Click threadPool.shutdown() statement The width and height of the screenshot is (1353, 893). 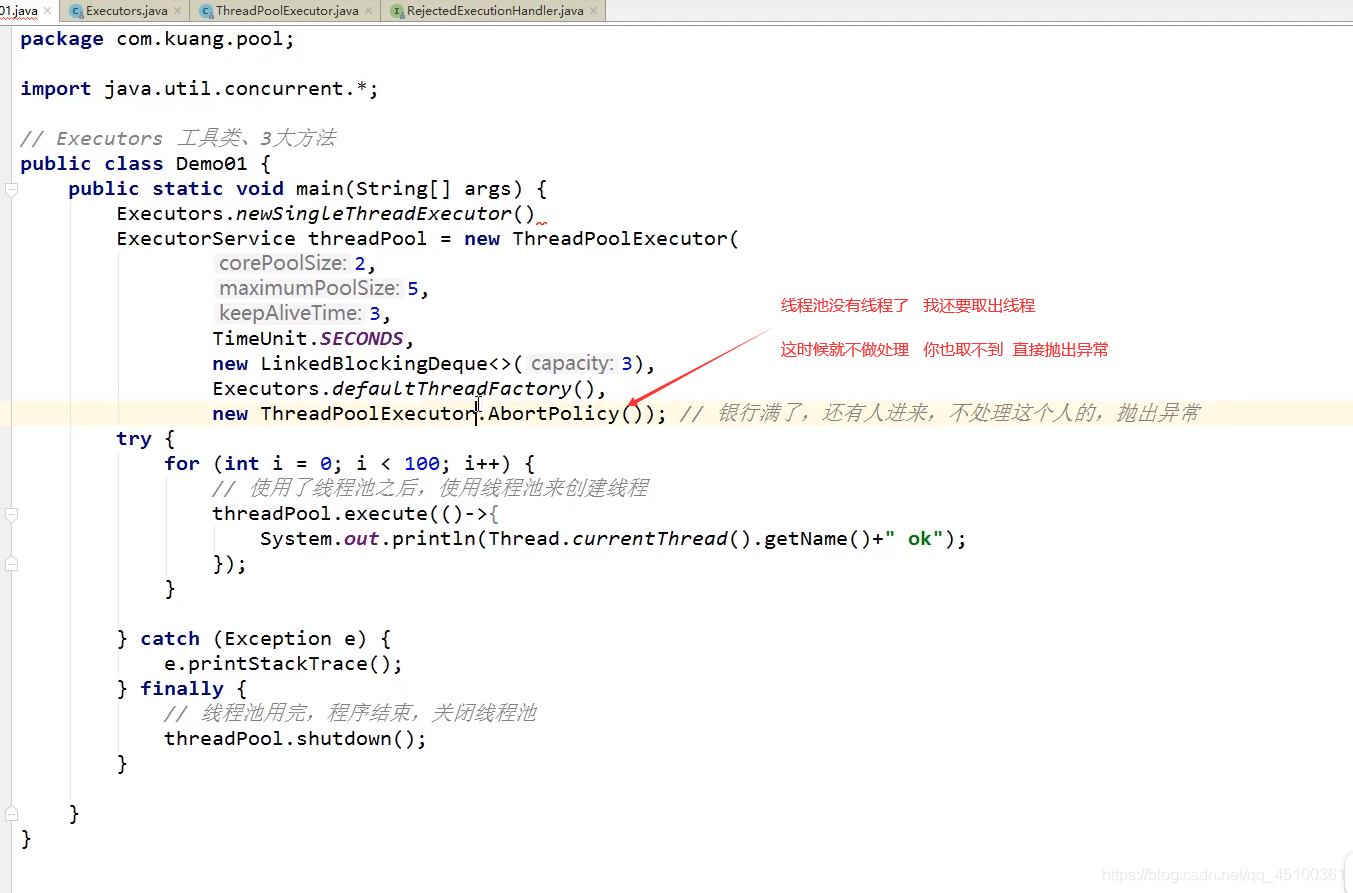tap(295, 739)
